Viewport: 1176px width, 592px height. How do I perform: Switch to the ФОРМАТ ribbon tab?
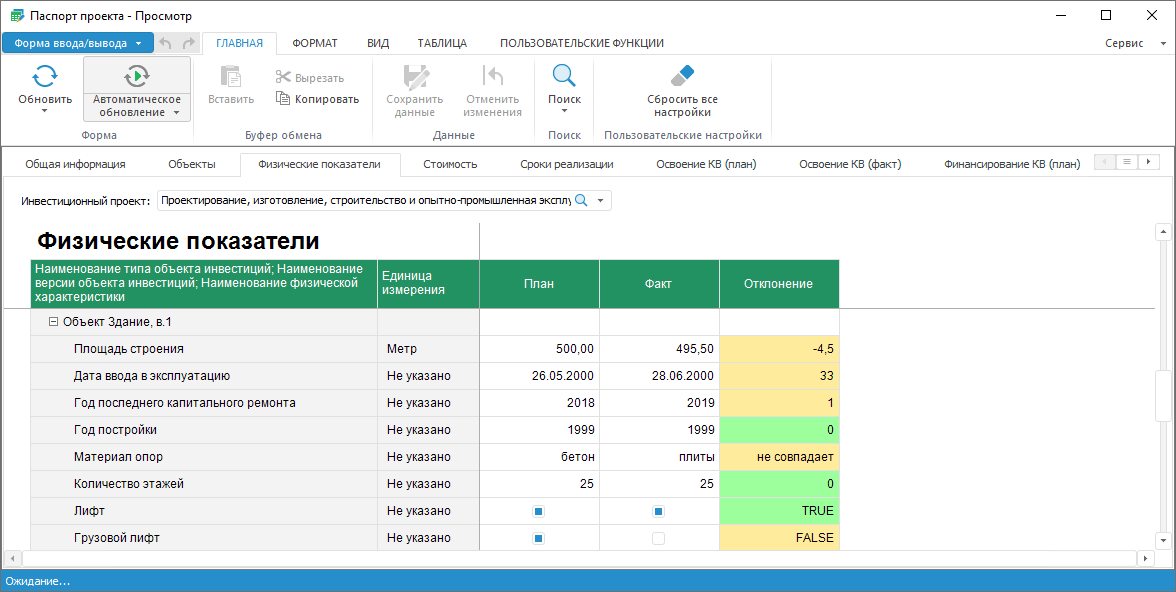[x=314, y=43]
